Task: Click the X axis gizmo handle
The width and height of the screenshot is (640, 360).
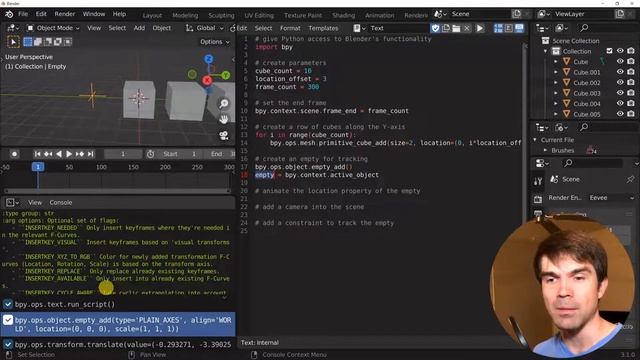Action: click(207, 80)
